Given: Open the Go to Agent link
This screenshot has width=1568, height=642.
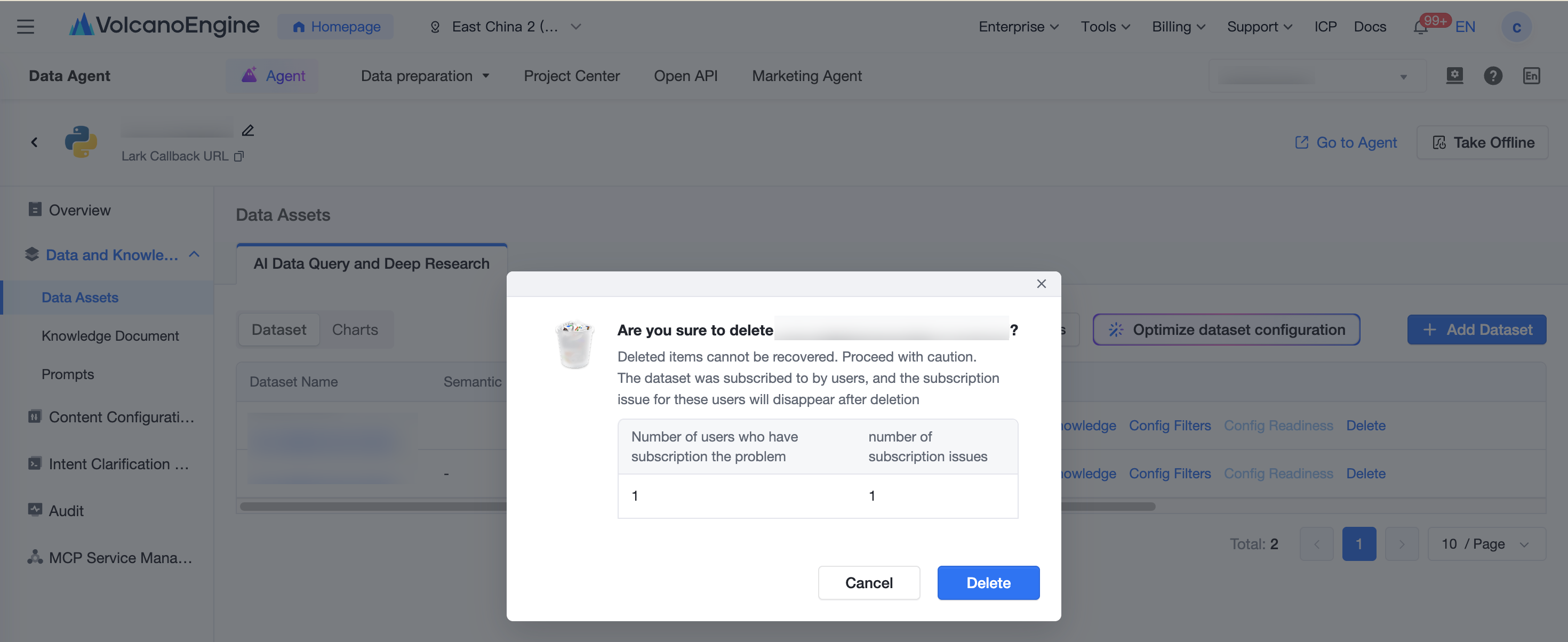Looking at the screenshot, I should (1346, 142).
